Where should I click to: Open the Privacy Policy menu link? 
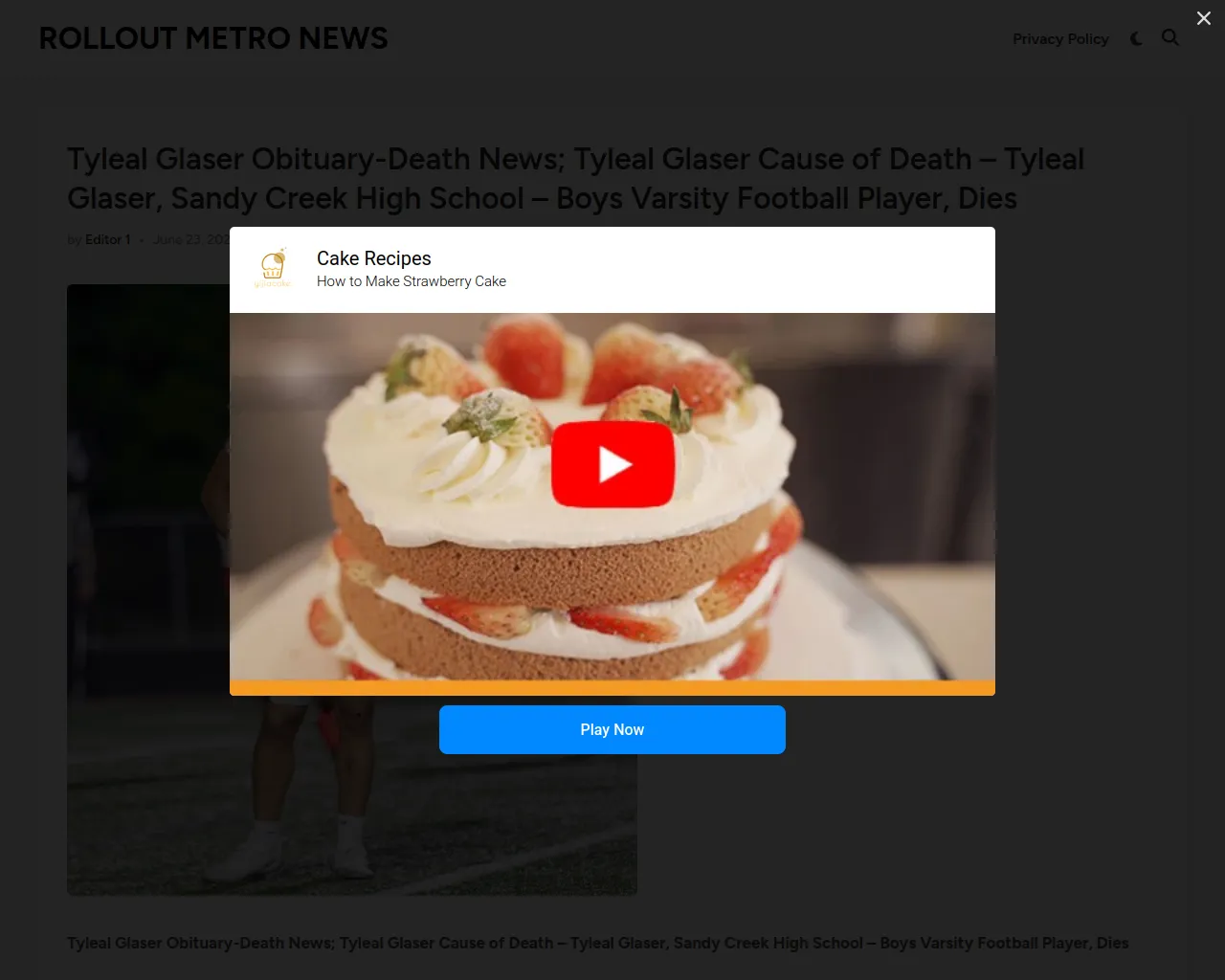click(1060, 38)
